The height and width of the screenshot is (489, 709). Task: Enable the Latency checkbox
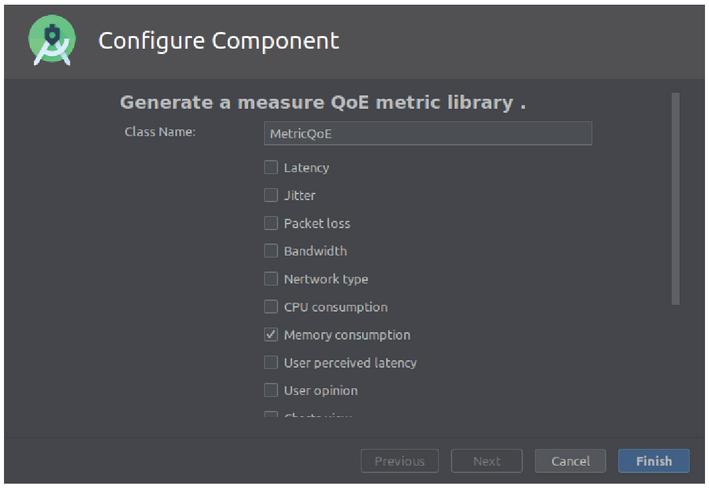[271, 168]
